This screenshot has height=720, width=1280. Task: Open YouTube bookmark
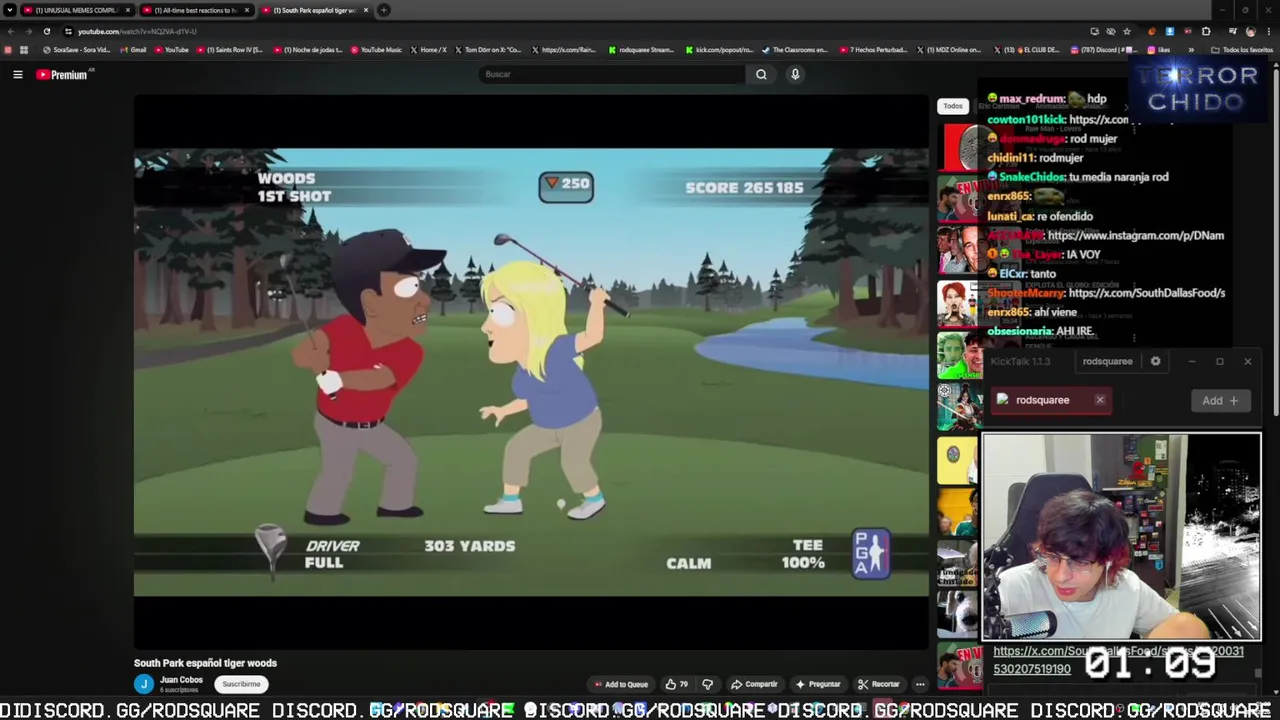pos(171,50)
